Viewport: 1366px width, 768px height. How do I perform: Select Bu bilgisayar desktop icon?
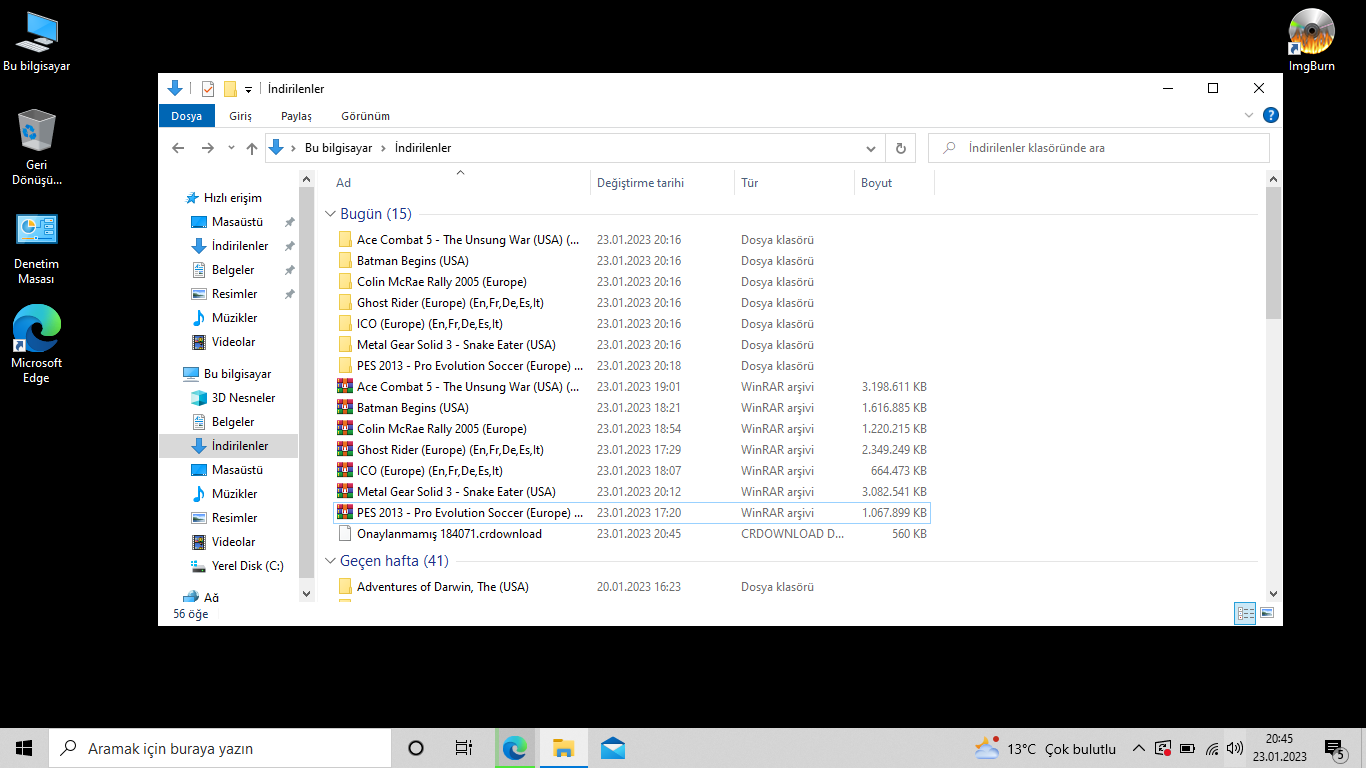point(37,41)
